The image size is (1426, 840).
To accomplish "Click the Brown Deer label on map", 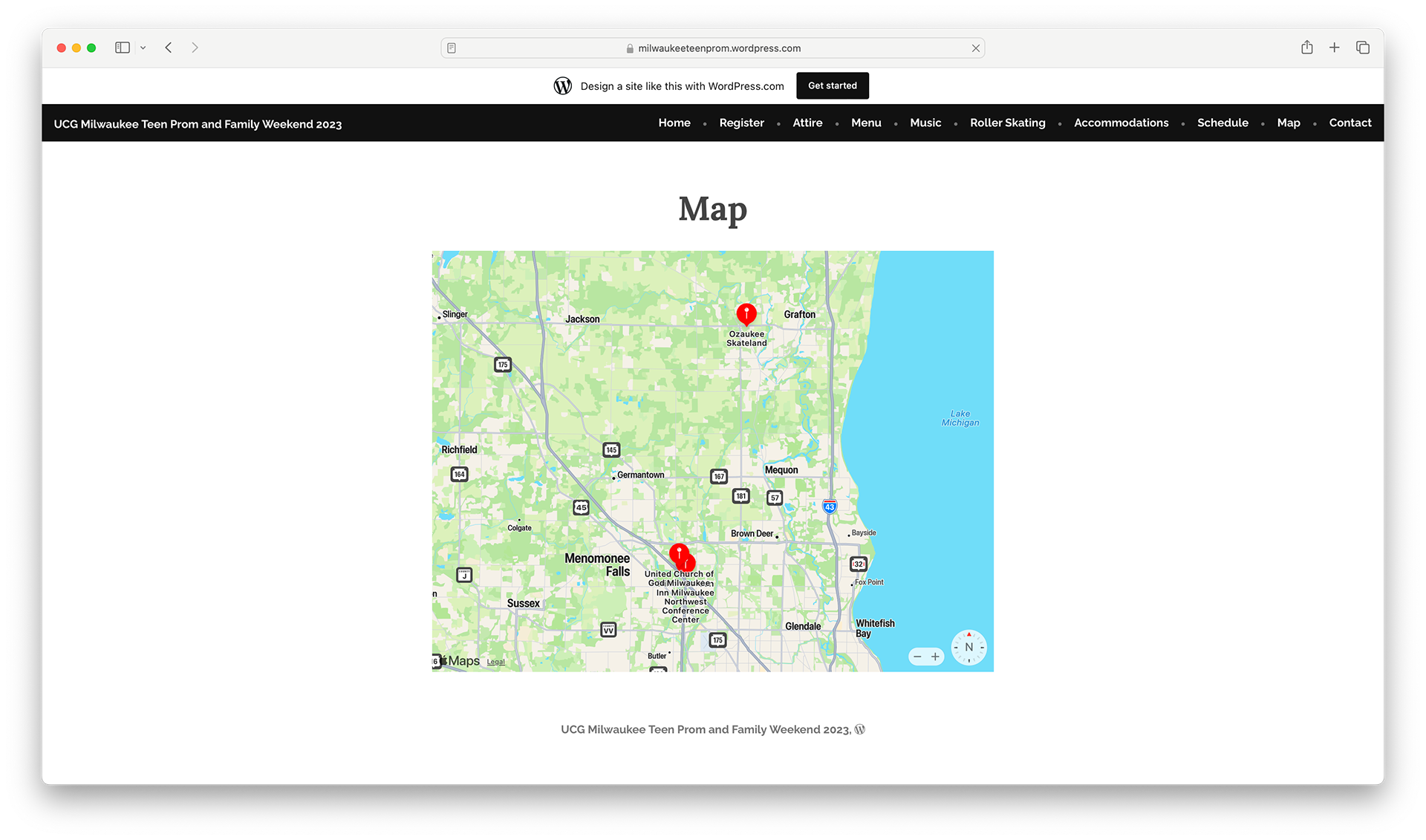I will (x=752, y=533).
